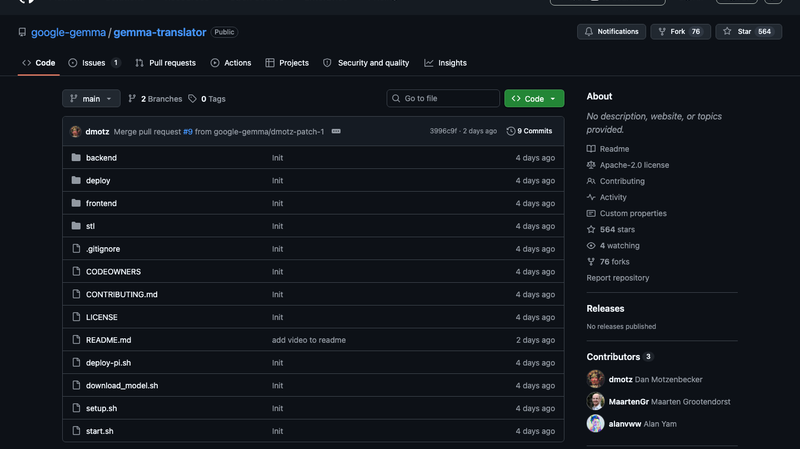
Task: Open the gemma-translator repository link
Action: tap(160, 32)
